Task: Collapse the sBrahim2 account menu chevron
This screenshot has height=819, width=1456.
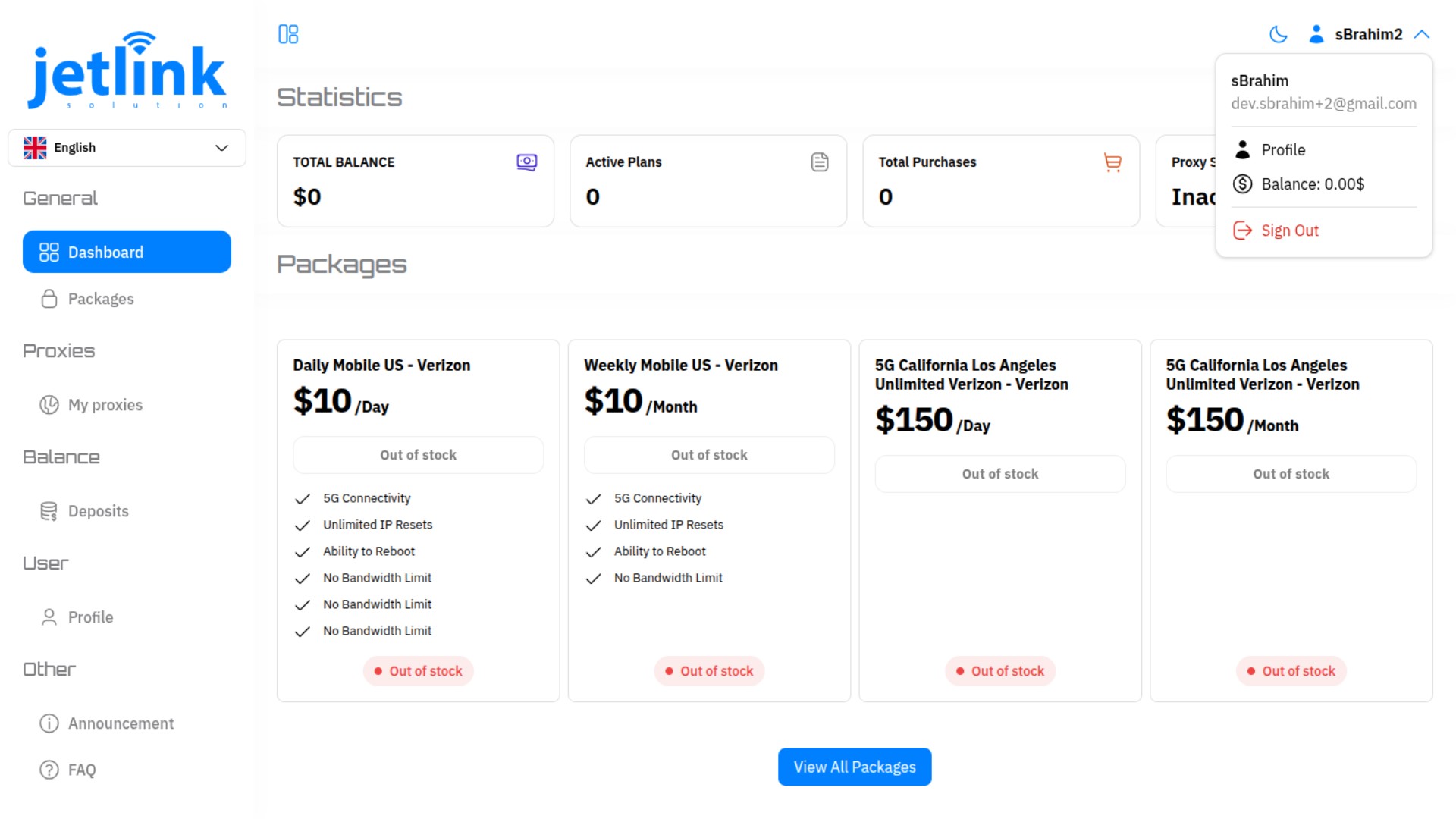Action: 1422,34
